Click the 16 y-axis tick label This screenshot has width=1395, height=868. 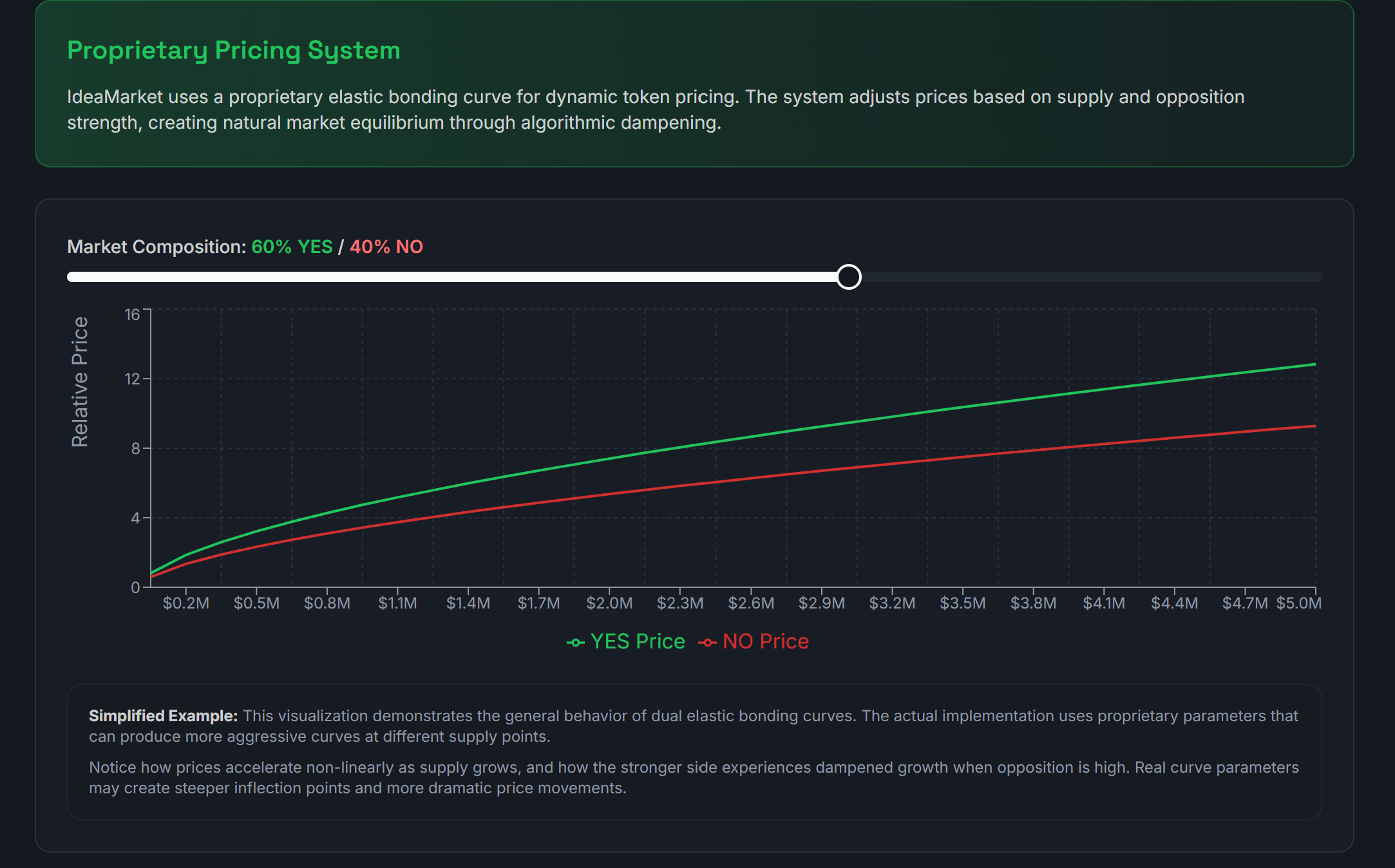(x=132, y=314)
